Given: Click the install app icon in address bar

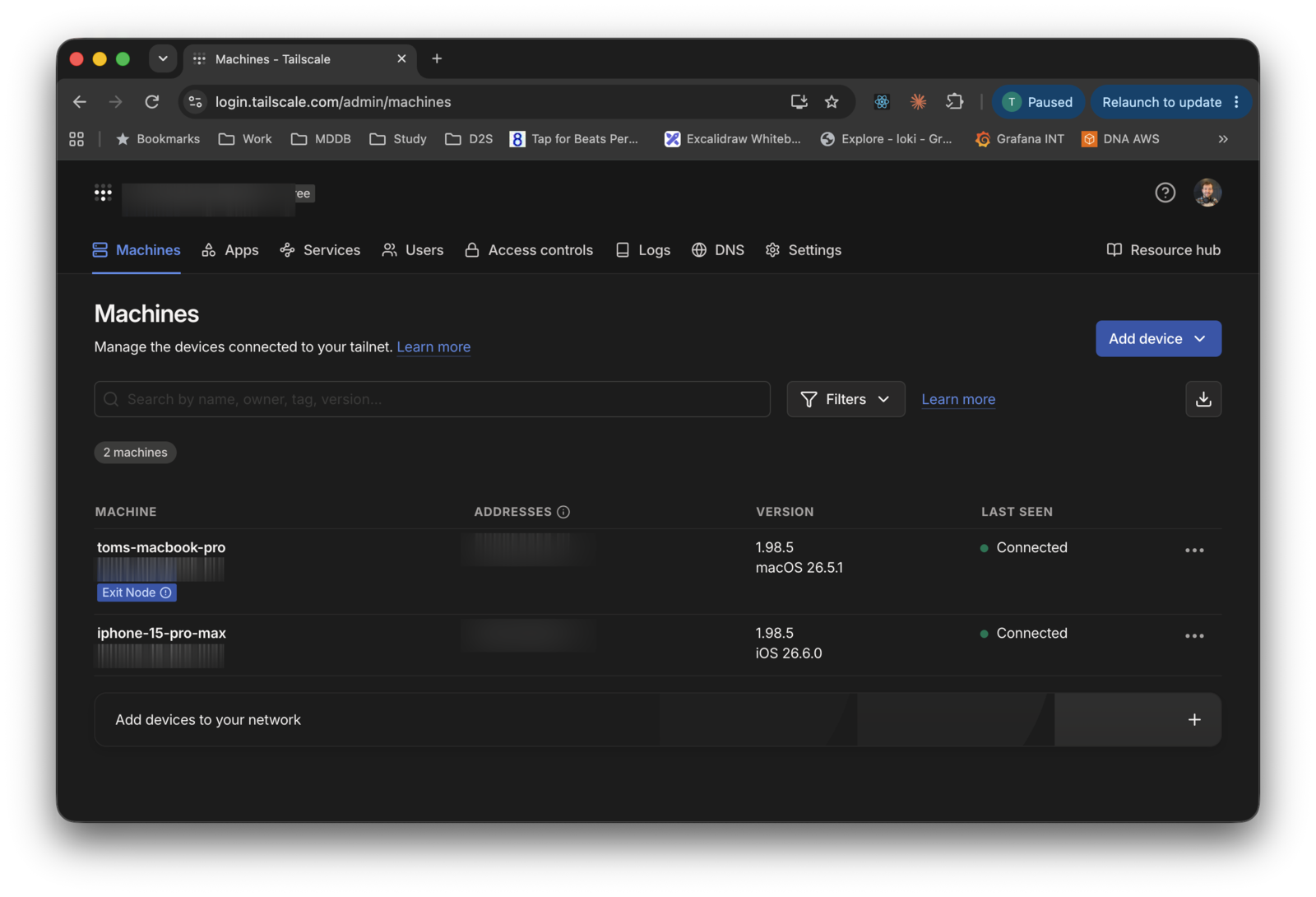Looking at the screenshot, I should click(799, 102).
